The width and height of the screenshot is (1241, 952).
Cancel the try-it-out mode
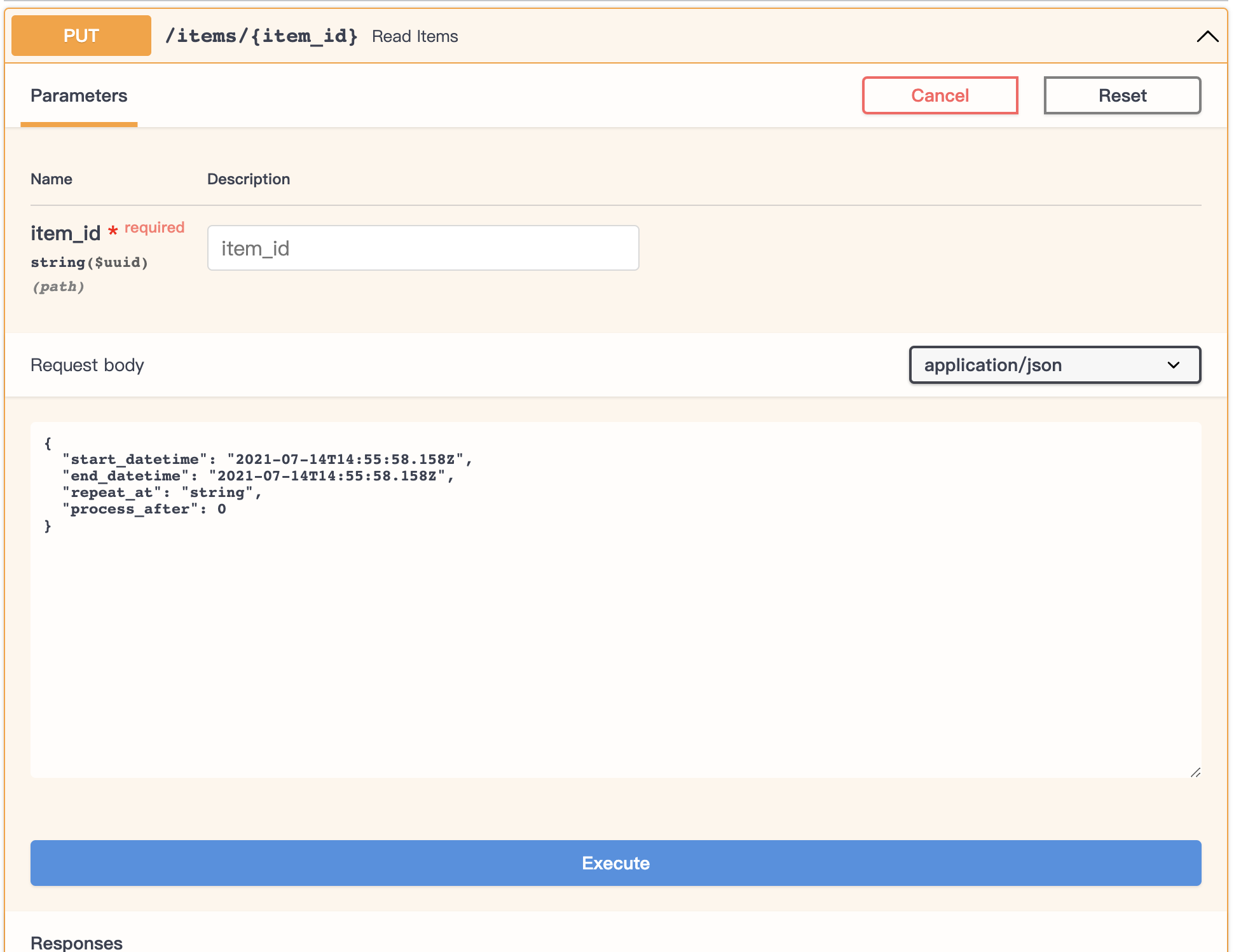coord(940,95)
